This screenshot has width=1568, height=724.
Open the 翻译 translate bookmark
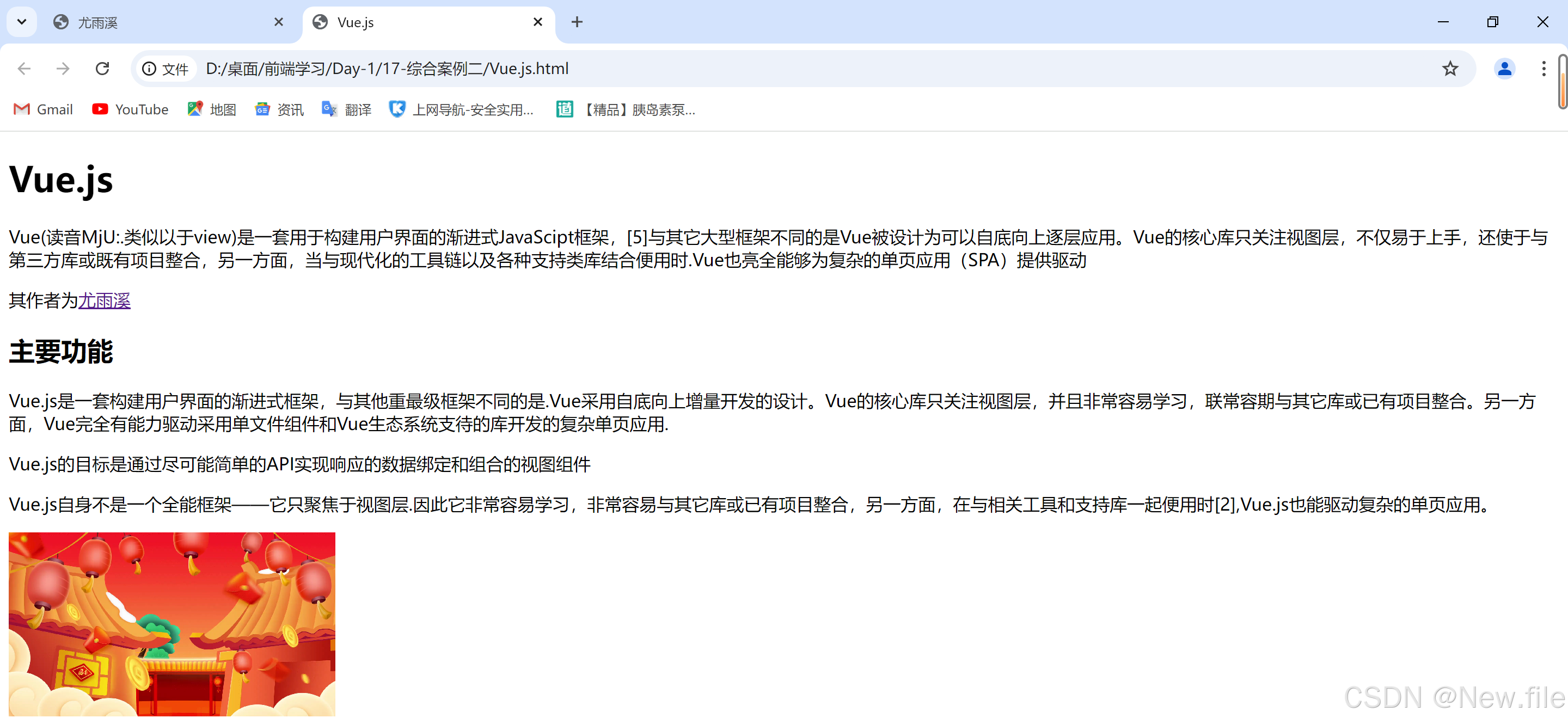point(347,109)
